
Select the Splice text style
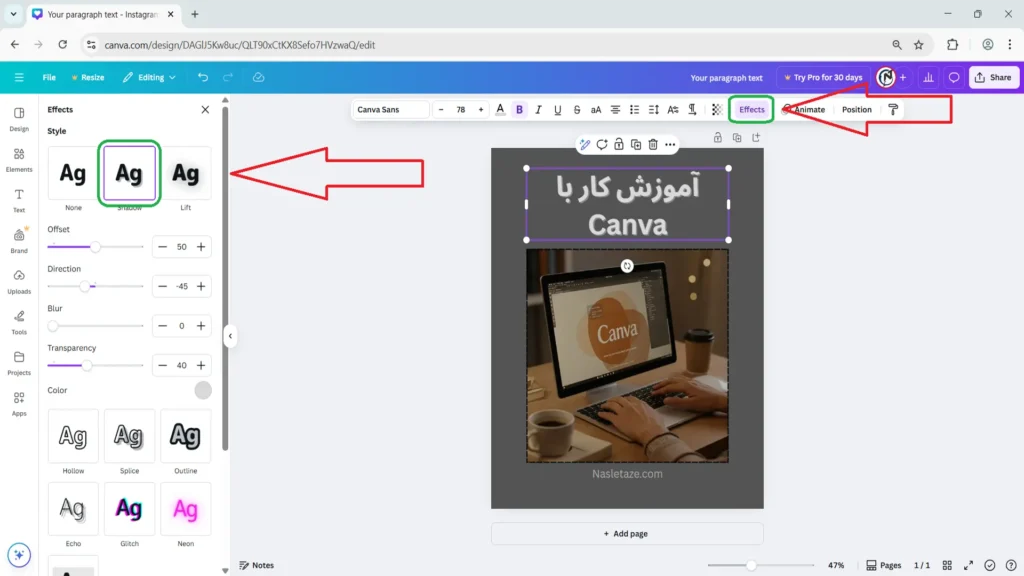129,436
